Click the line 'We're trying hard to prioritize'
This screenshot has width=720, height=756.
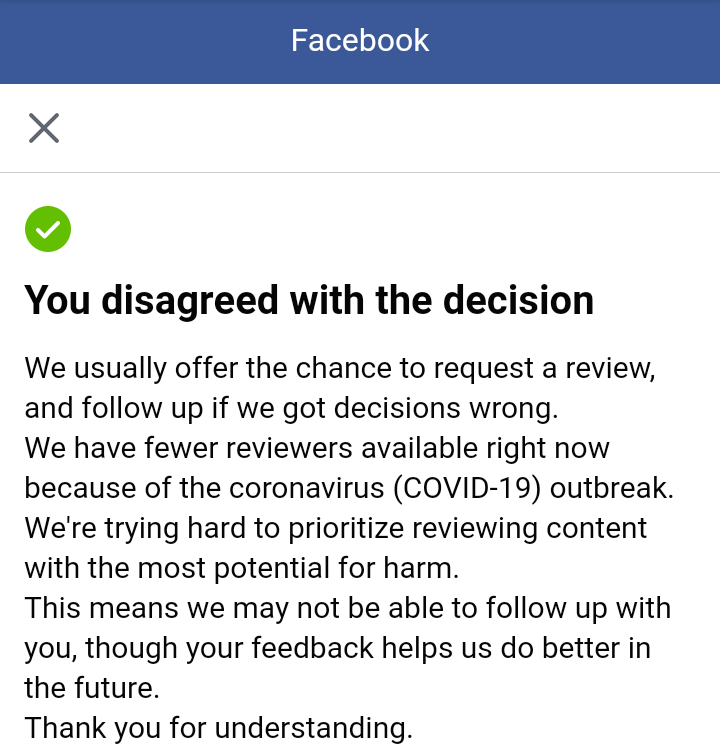pyautogui.click(x=336, y=528)
